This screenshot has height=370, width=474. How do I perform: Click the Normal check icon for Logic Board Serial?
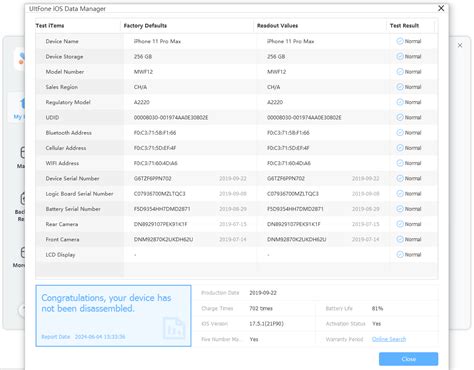[x=400, y=194]
